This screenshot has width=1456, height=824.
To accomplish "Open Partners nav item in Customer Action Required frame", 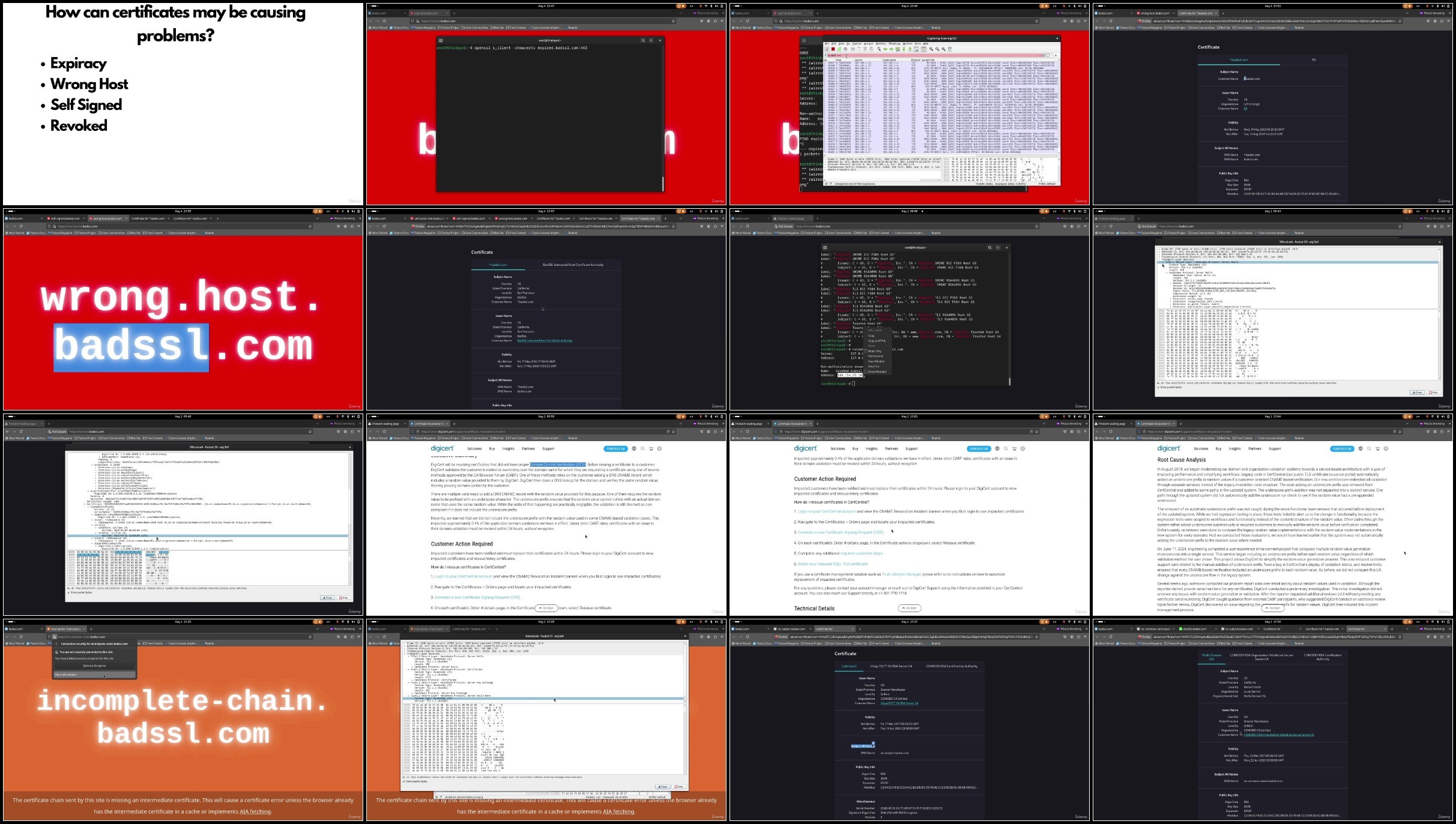I will [892, 448].
